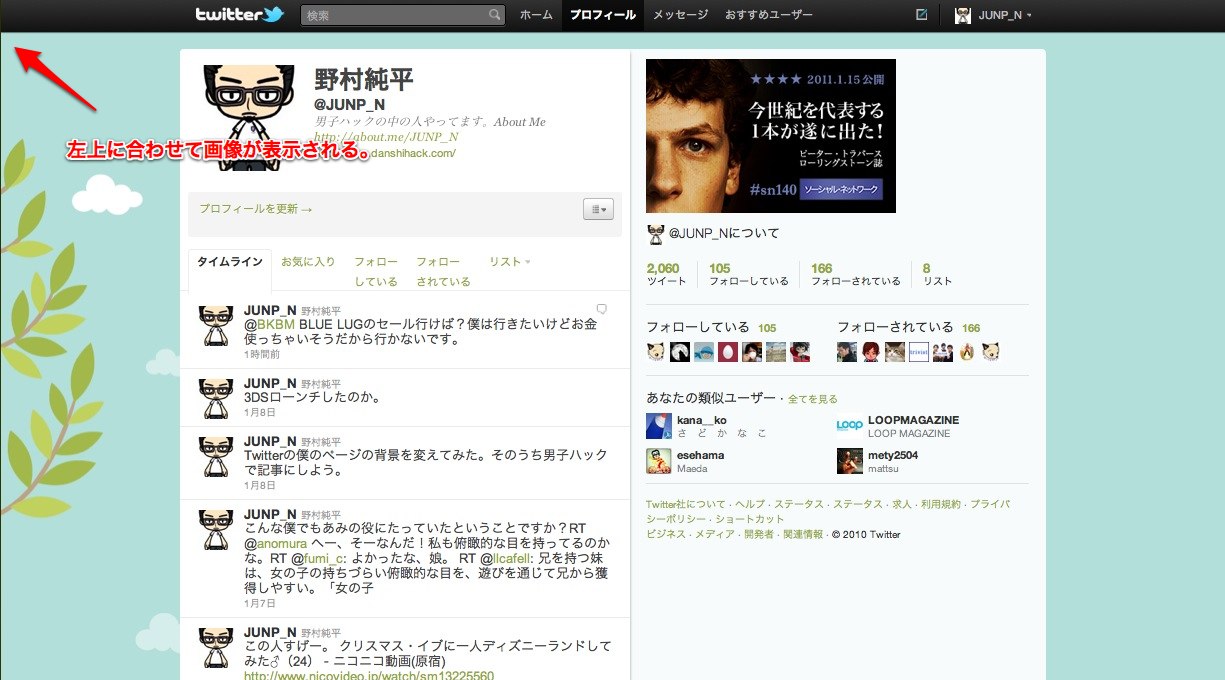
Task: Click the large 野村純平 profile picture
Action: (249, 120)
